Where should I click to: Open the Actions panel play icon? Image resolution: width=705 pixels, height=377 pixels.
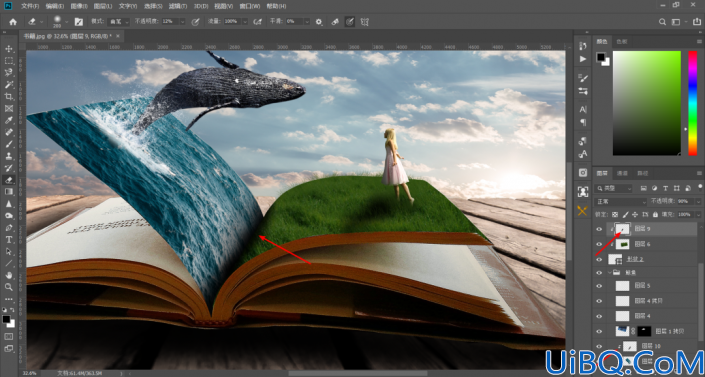point(583,59)
